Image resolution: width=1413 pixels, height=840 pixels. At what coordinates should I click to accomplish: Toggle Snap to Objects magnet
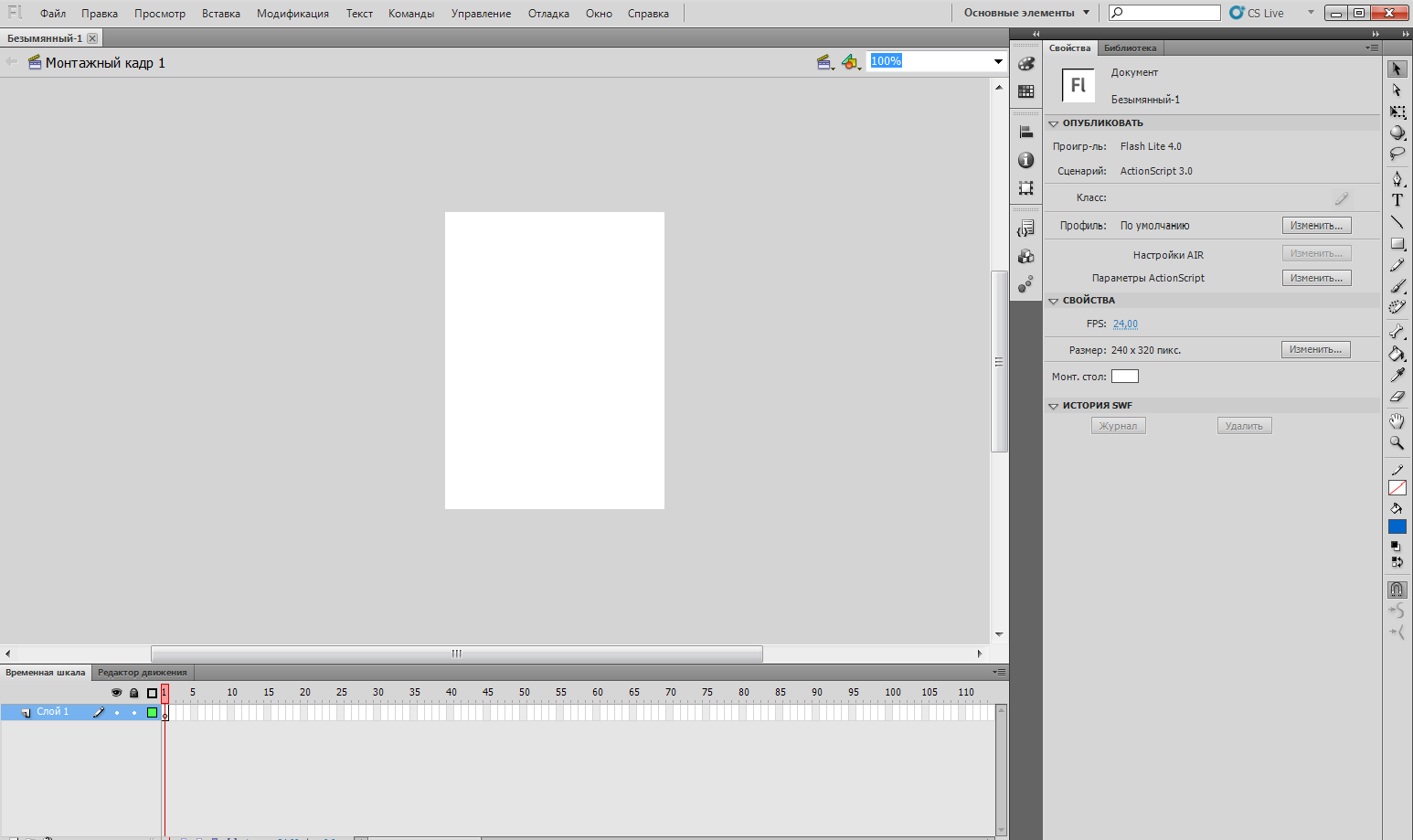coord(1397,590)
